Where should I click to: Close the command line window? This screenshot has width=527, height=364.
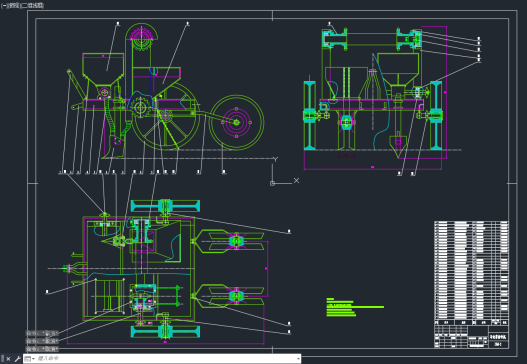point(8,359)
